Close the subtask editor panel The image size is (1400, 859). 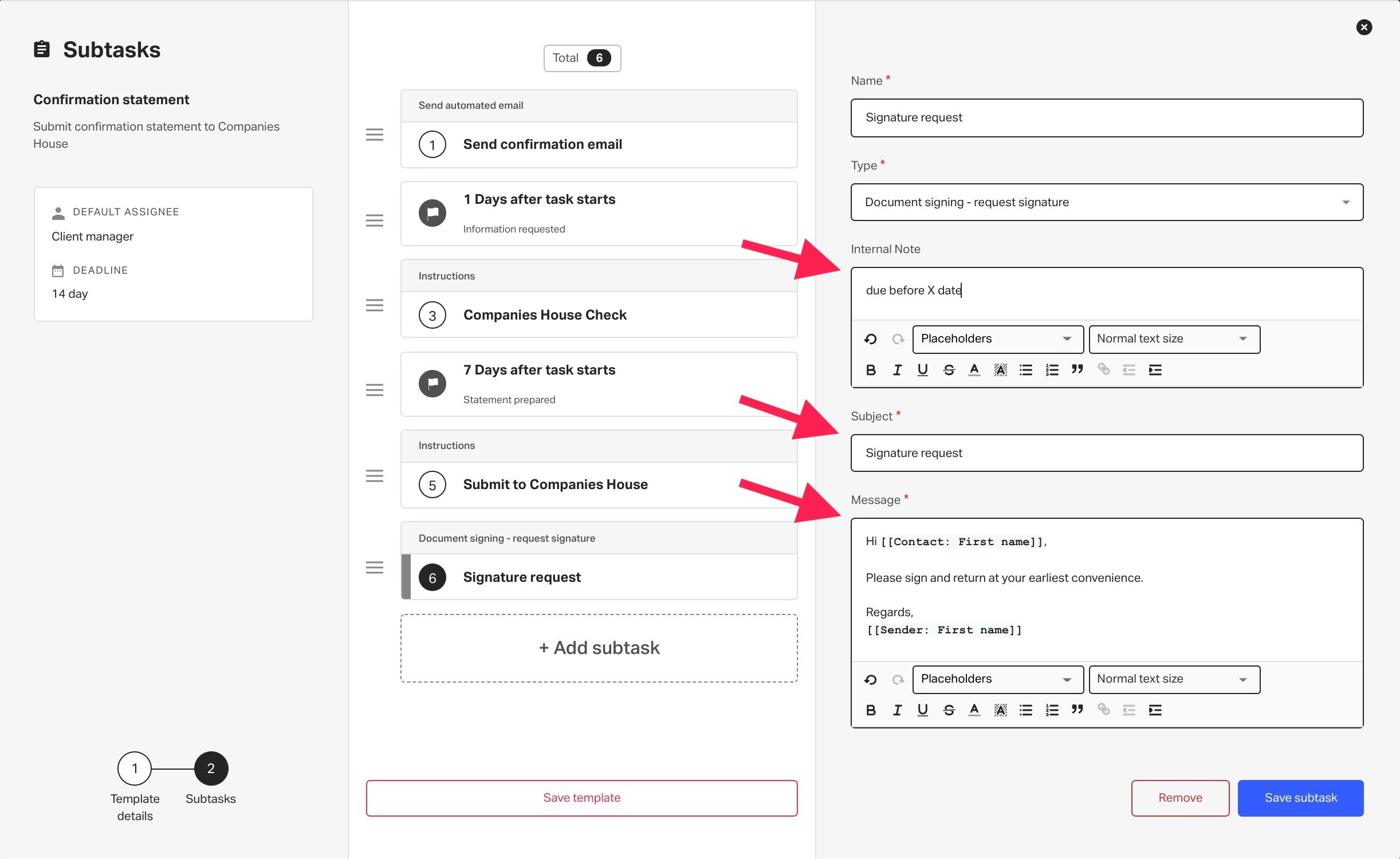tap(1364, 27)
